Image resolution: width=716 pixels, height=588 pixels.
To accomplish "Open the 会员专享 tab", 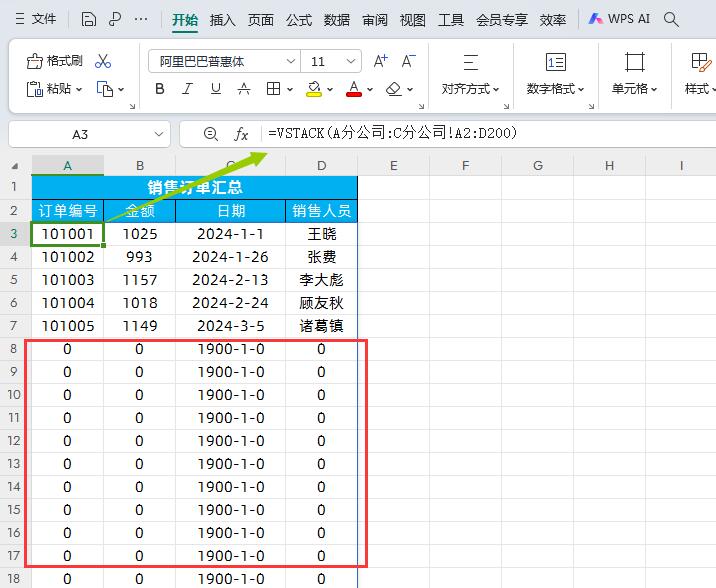I will 502,20.
